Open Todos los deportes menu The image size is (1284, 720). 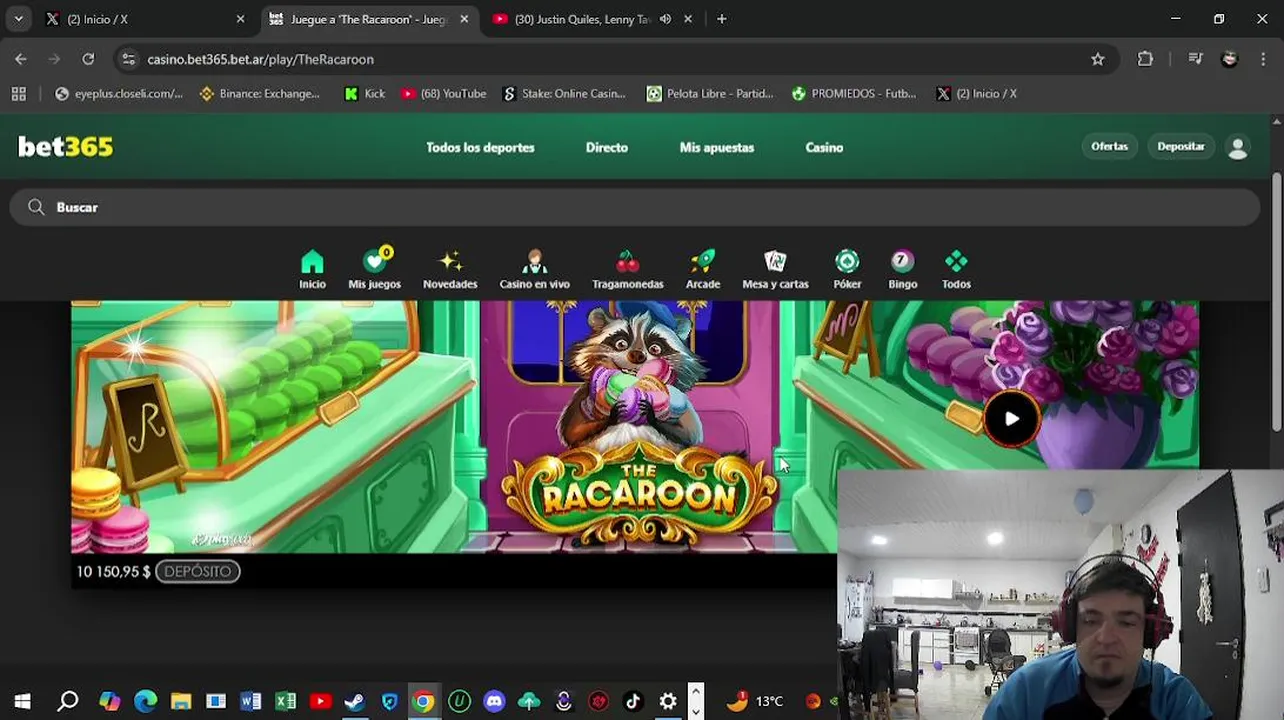[x=480, y=147]
